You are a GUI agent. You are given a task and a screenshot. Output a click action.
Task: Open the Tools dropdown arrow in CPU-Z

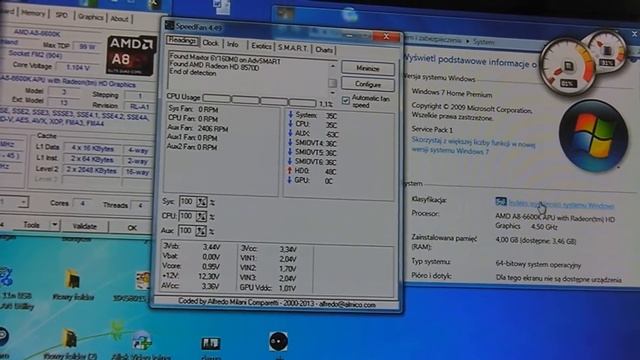pyautogui.click(x=54, y=224)
